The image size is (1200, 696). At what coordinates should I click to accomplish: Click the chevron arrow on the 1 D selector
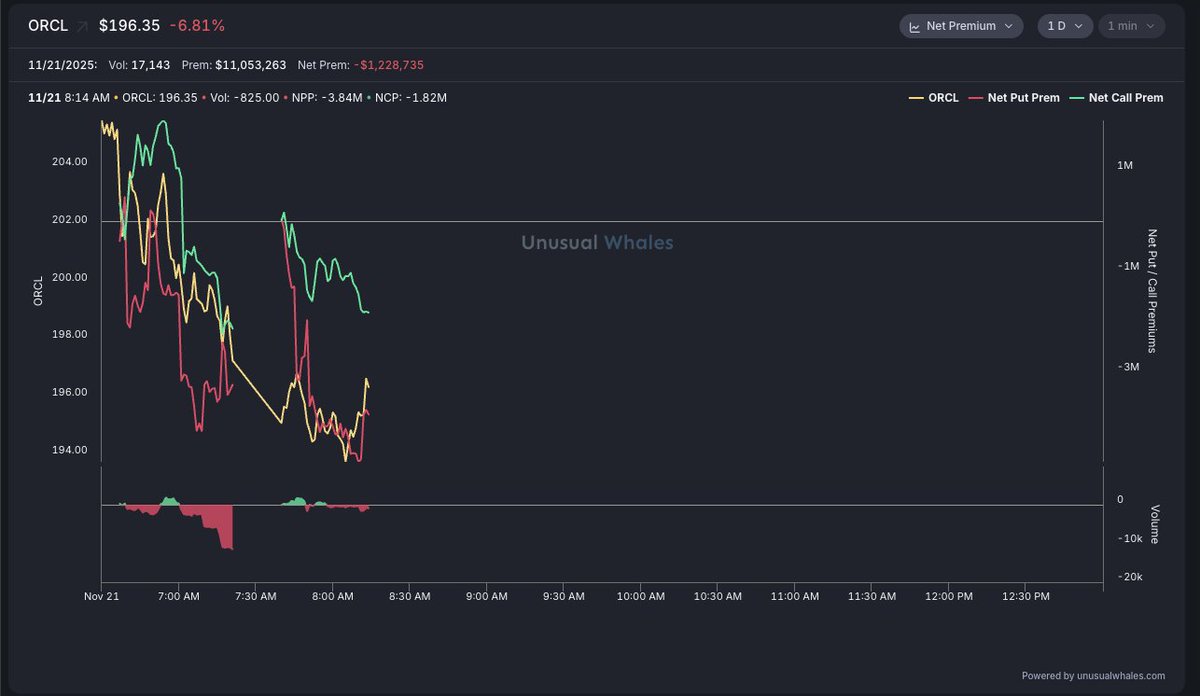click(x=1078, y=26)
